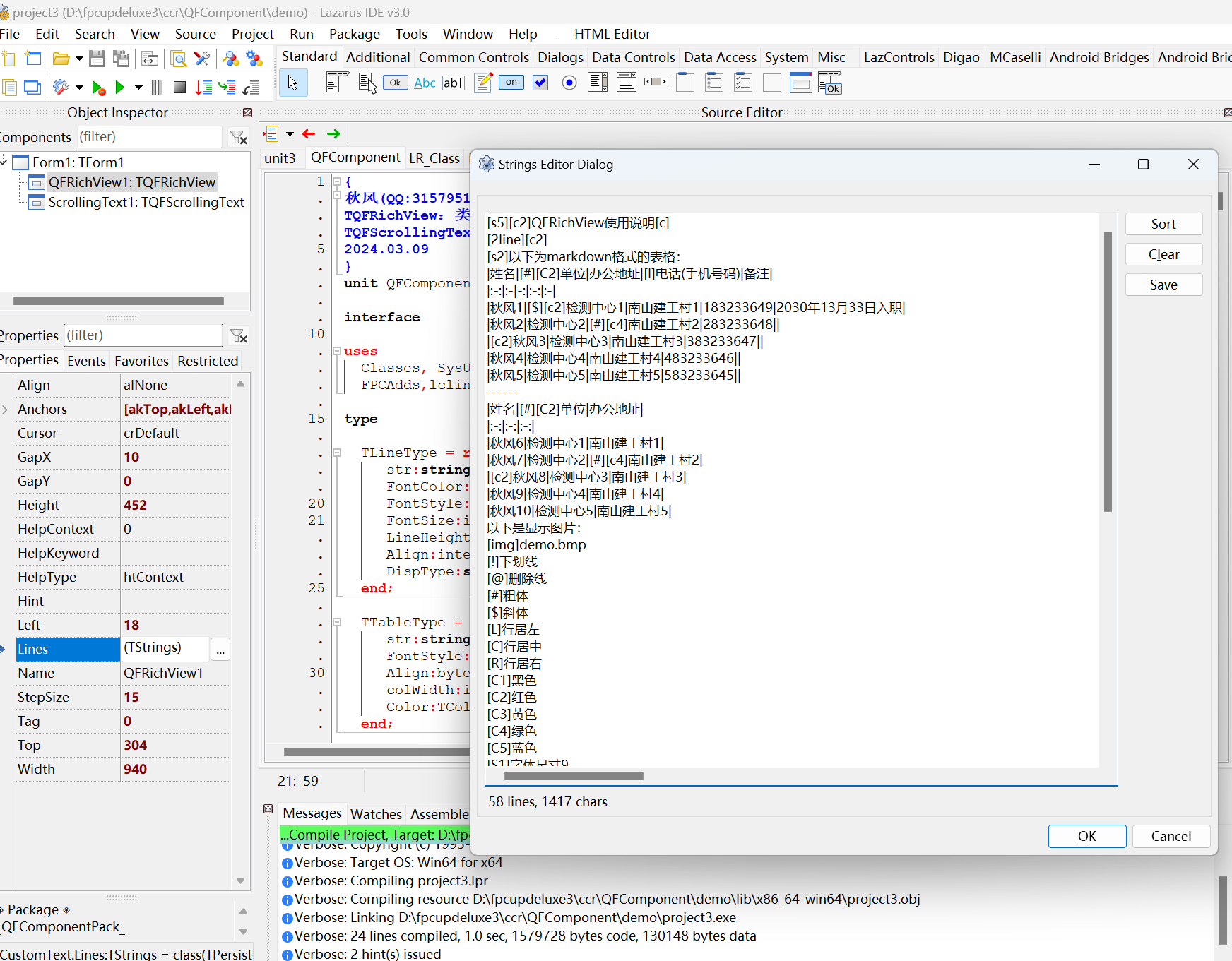Cancel the Strings Editor Dialog

click(1171, 836)
